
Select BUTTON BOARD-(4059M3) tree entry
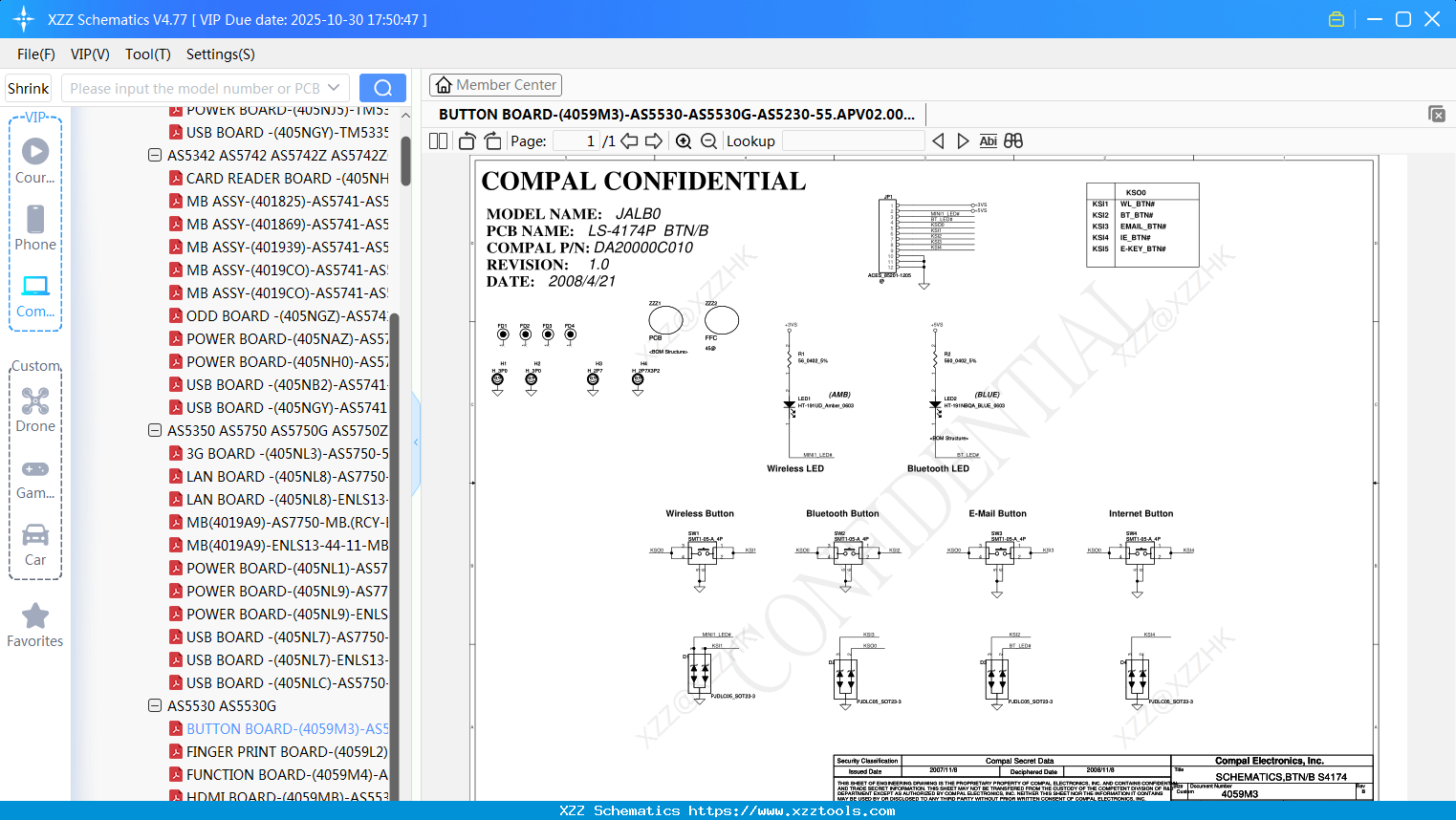click(287, 728)
